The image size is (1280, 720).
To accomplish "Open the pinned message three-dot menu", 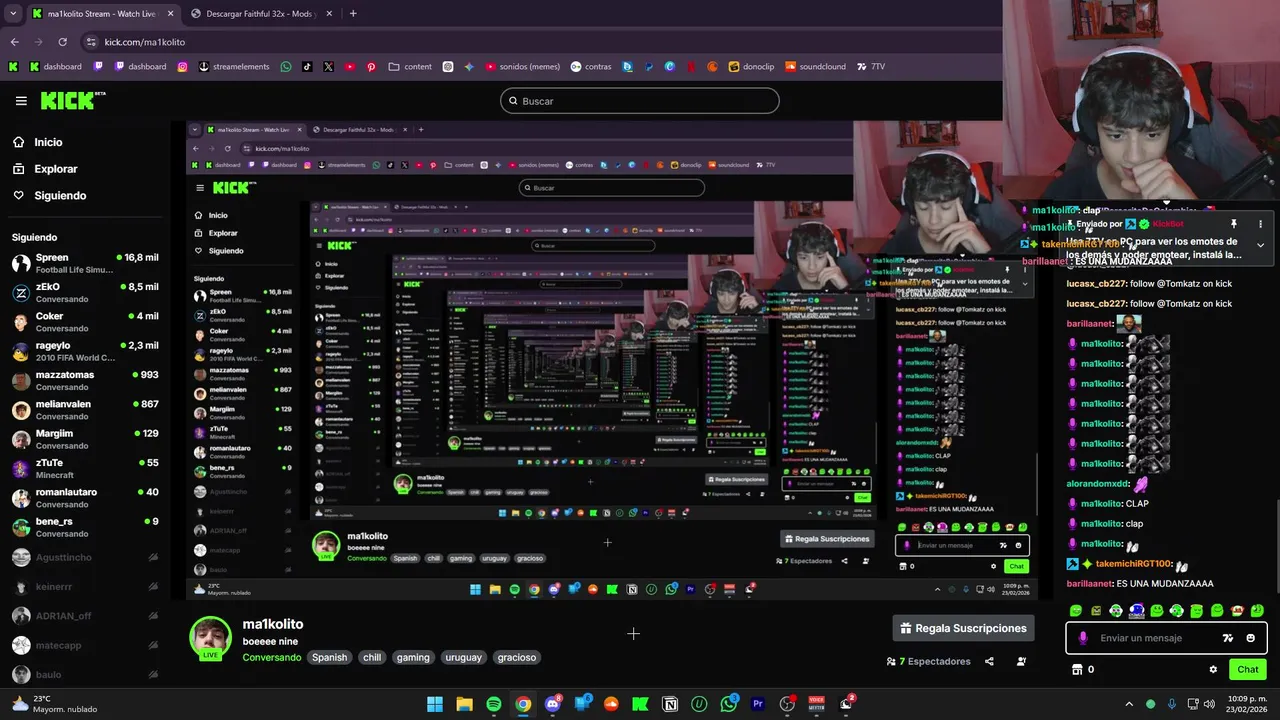I will 1260,224.
